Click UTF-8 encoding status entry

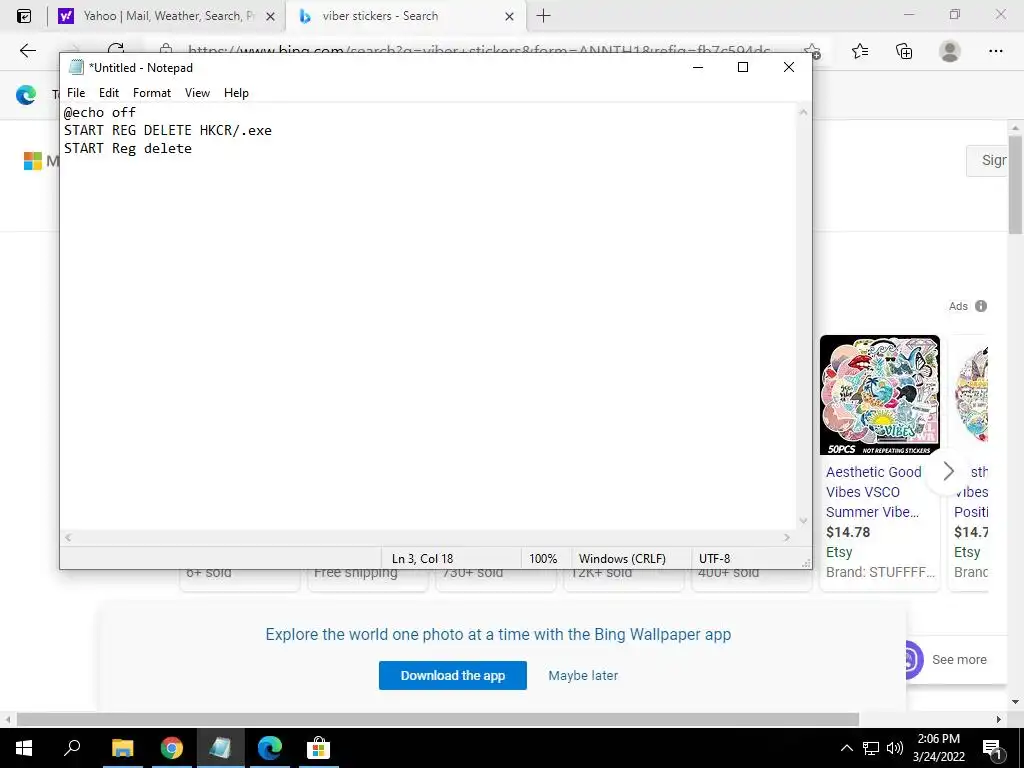714,558
